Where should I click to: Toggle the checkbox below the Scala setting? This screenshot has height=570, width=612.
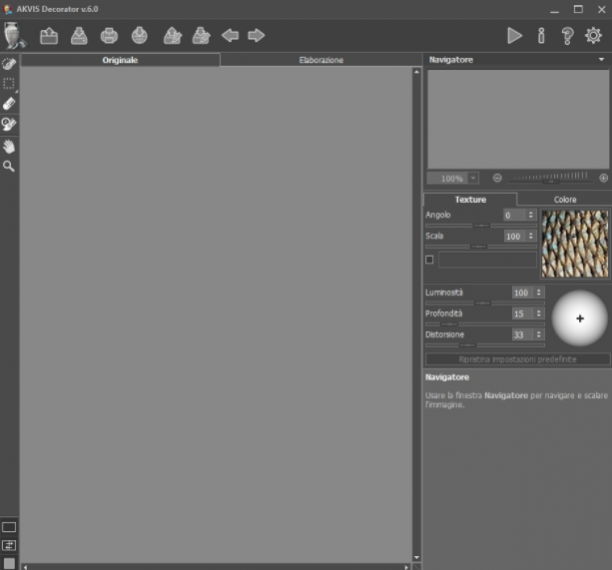(429, 260)
